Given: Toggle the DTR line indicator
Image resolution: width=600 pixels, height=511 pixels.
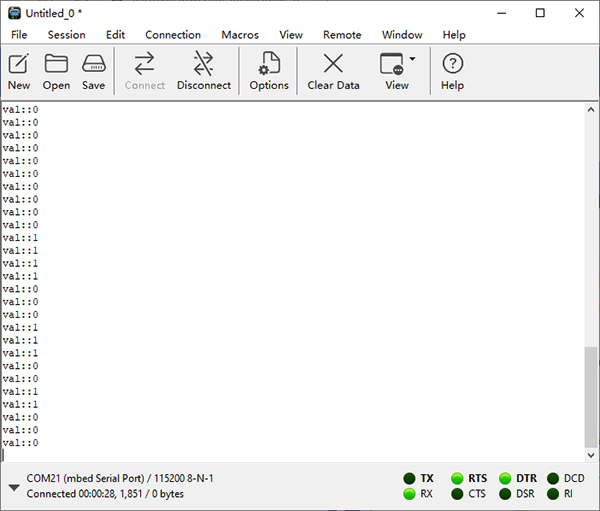Looking at the screenshot, I should [505, 478].
